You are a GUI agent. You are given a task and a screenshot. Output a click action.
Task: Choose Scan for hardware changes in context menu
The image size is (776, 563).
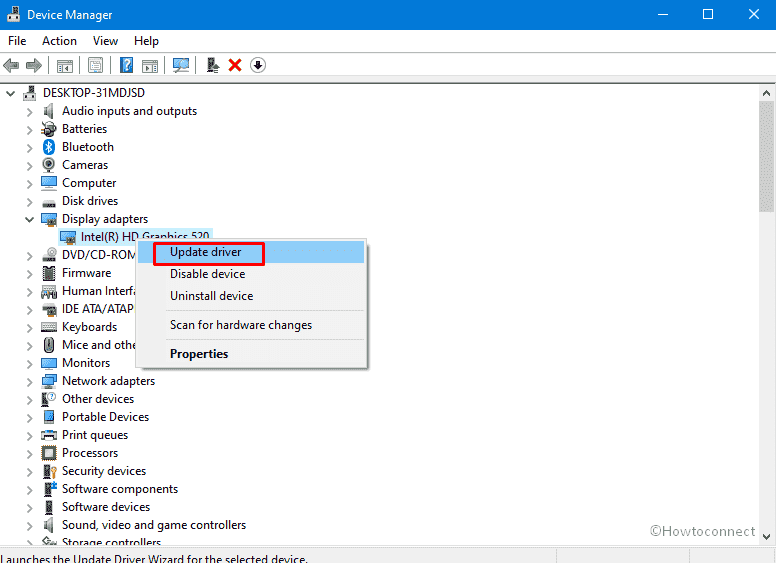(251, 325)
